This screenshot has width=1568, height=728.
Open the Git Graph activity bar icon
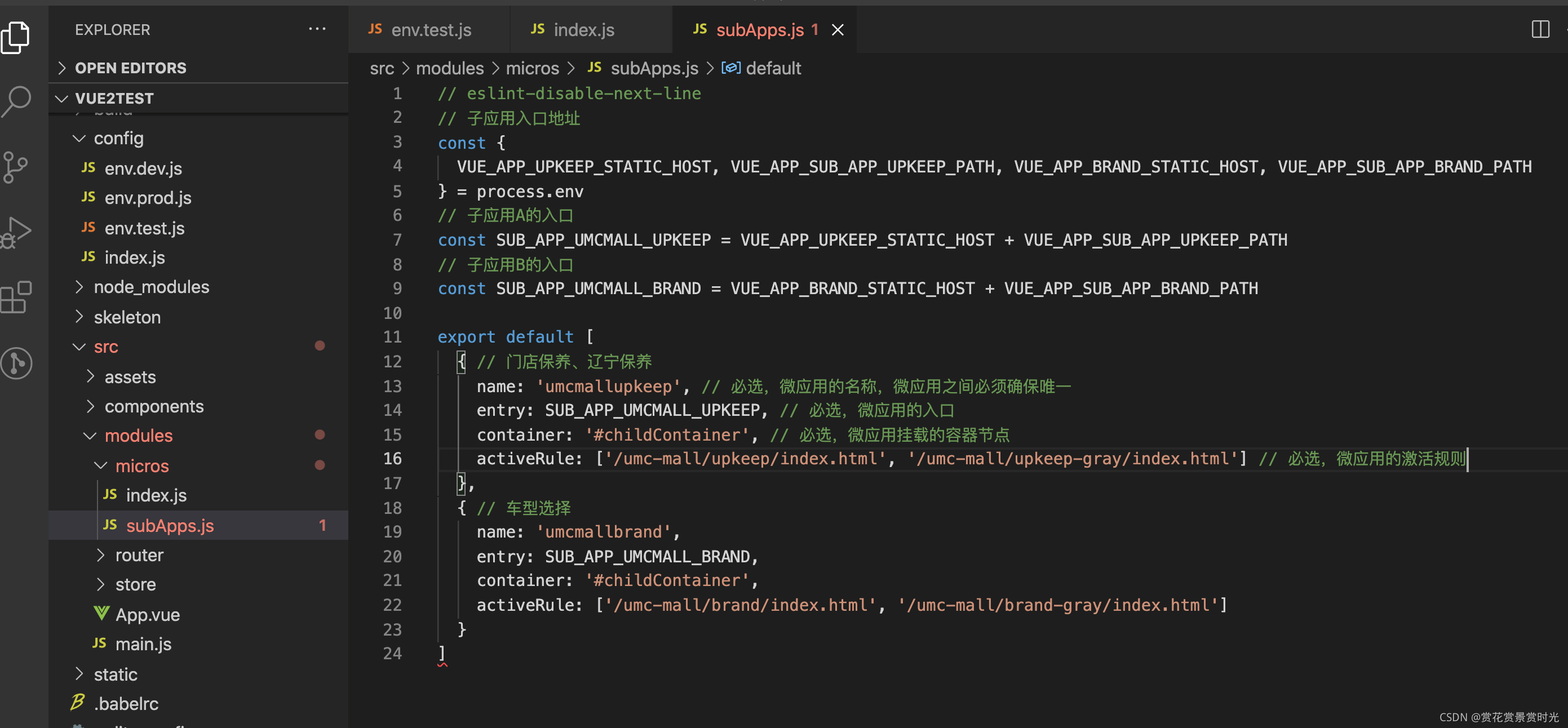click(x=16, y=363)
